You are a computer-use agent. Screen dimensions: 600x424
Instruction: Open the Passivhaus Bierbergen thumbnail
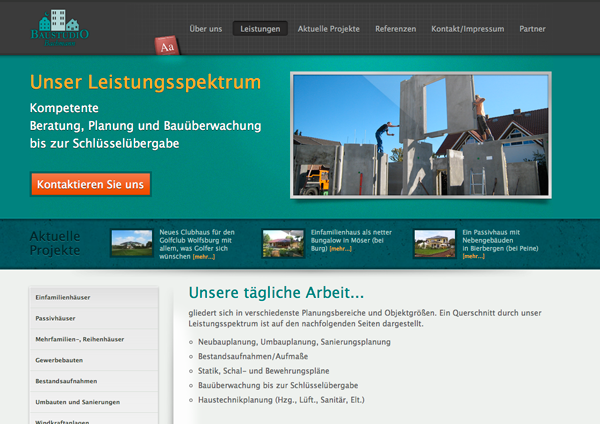(x=434, y=243)
